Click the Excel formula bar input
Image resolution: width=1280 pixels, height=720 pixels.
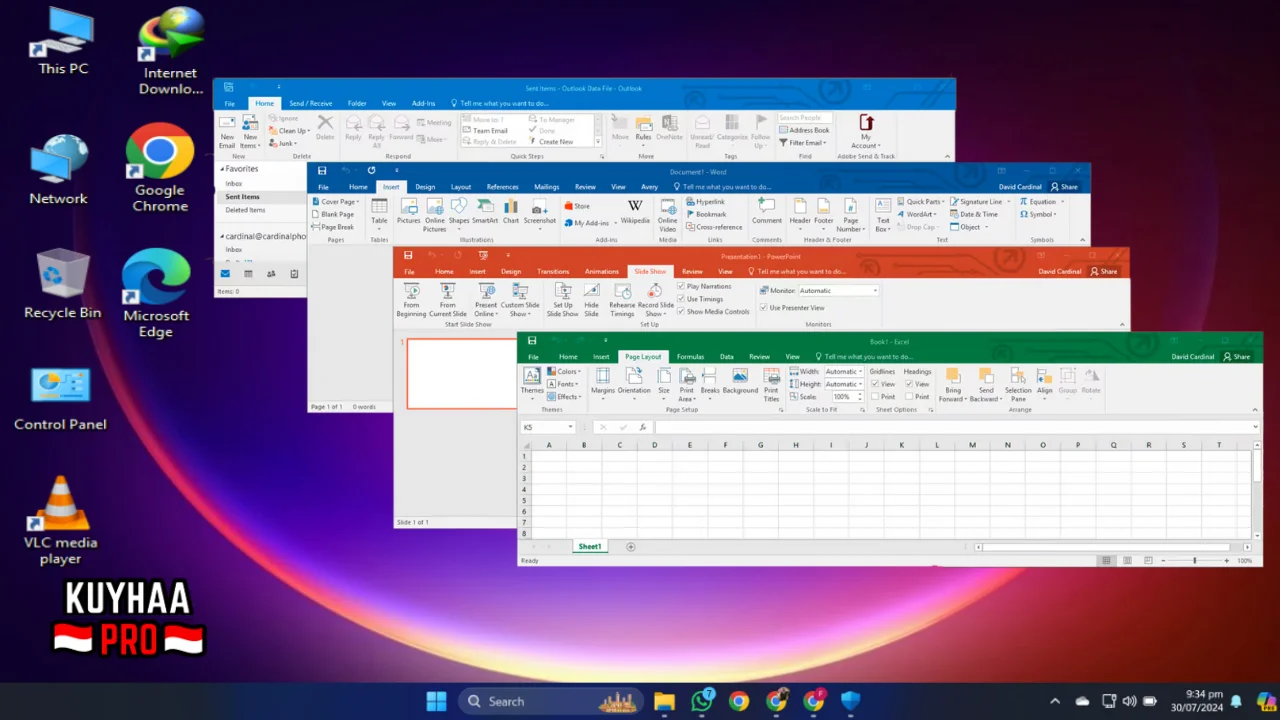click(x=955, y=427)
